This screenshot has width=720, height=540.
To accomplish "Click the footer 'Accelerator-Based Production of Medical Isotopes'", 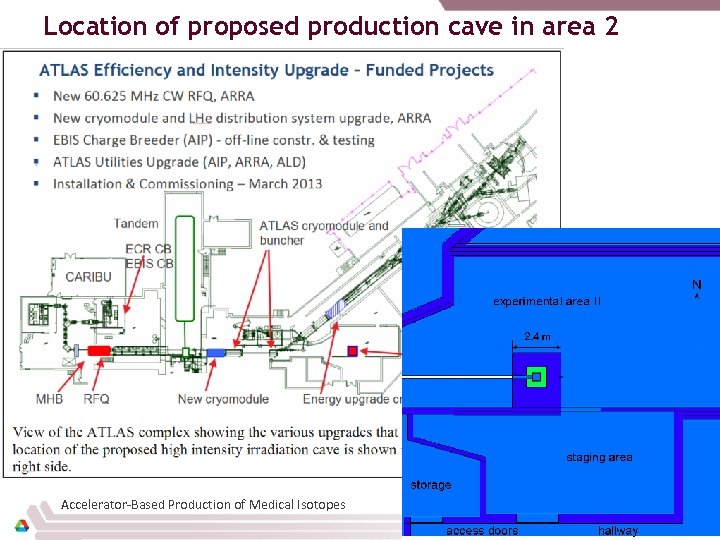I will [x=203, y=505].
